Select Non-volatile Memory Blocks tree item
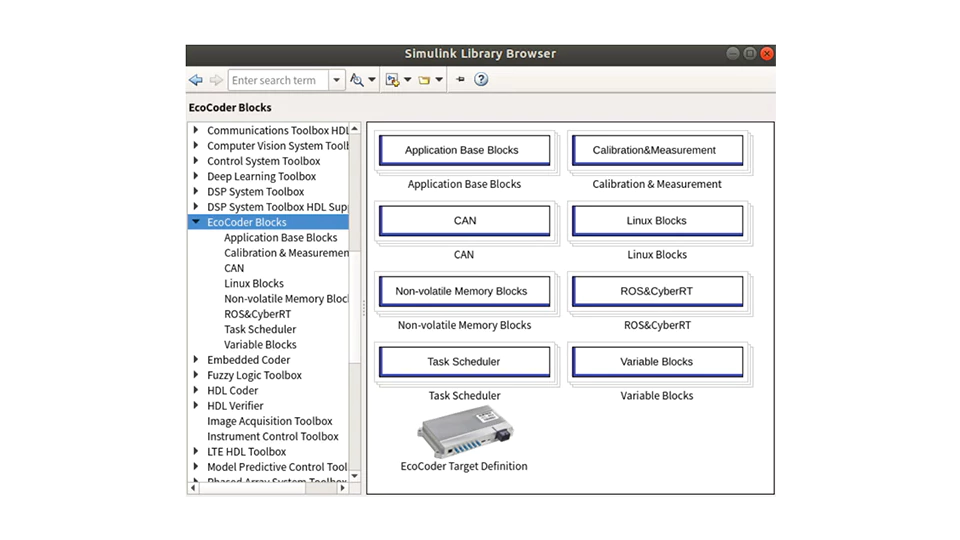This screenshot has height=540, width=960. 286,299
